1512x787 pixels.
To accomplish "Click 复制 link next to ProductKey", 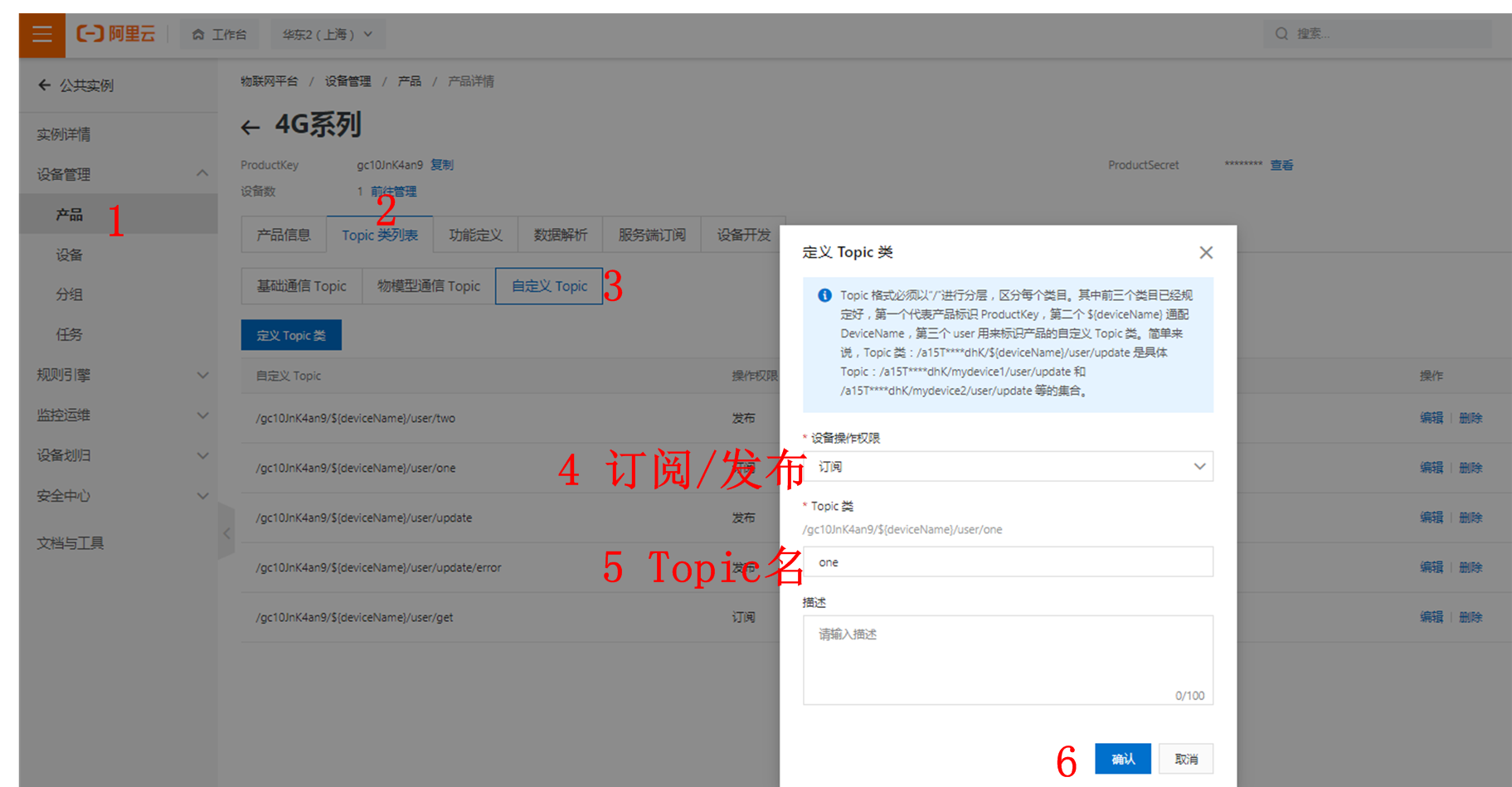I will (442, 165).
